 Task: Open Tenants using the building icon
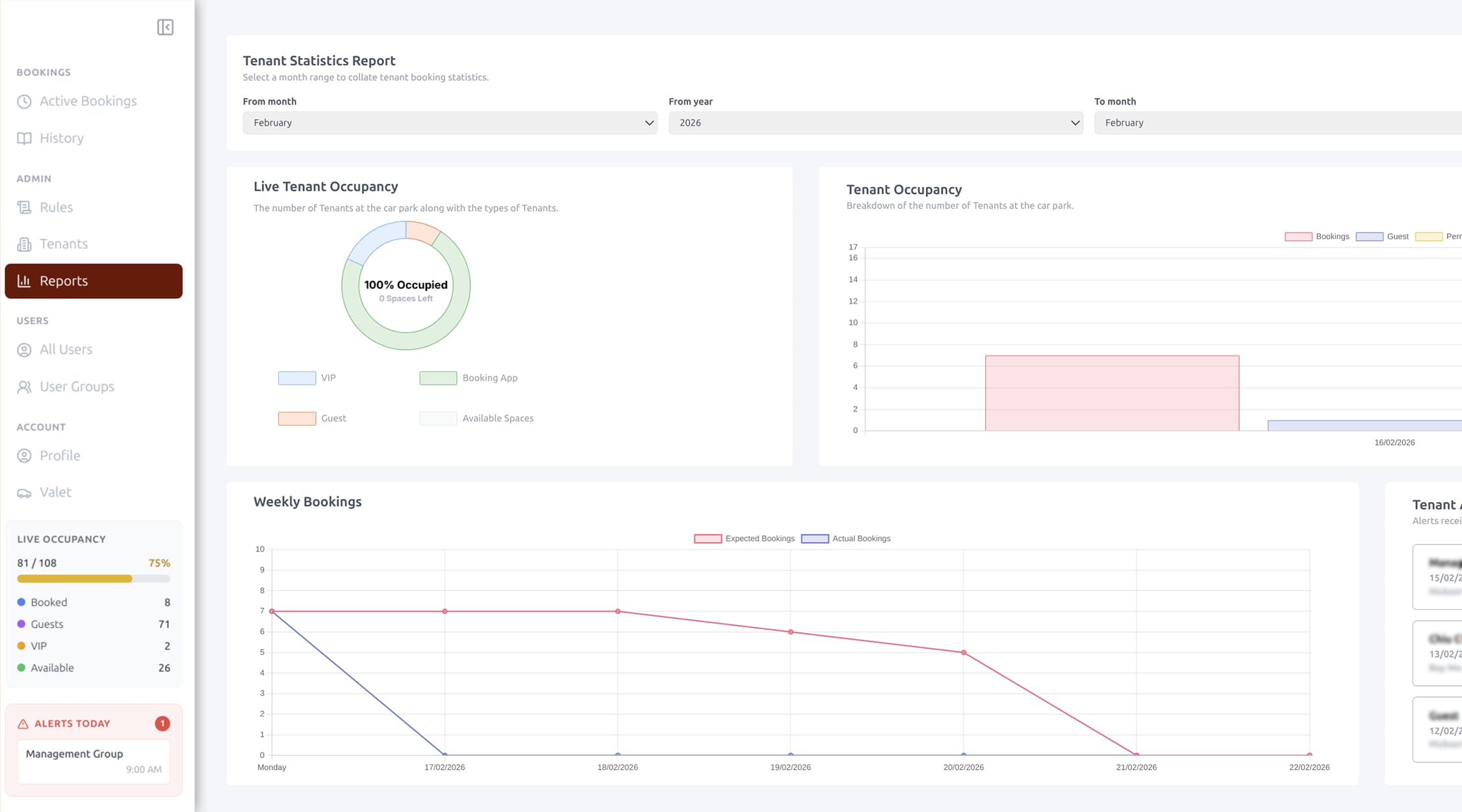tap(24, 244)
